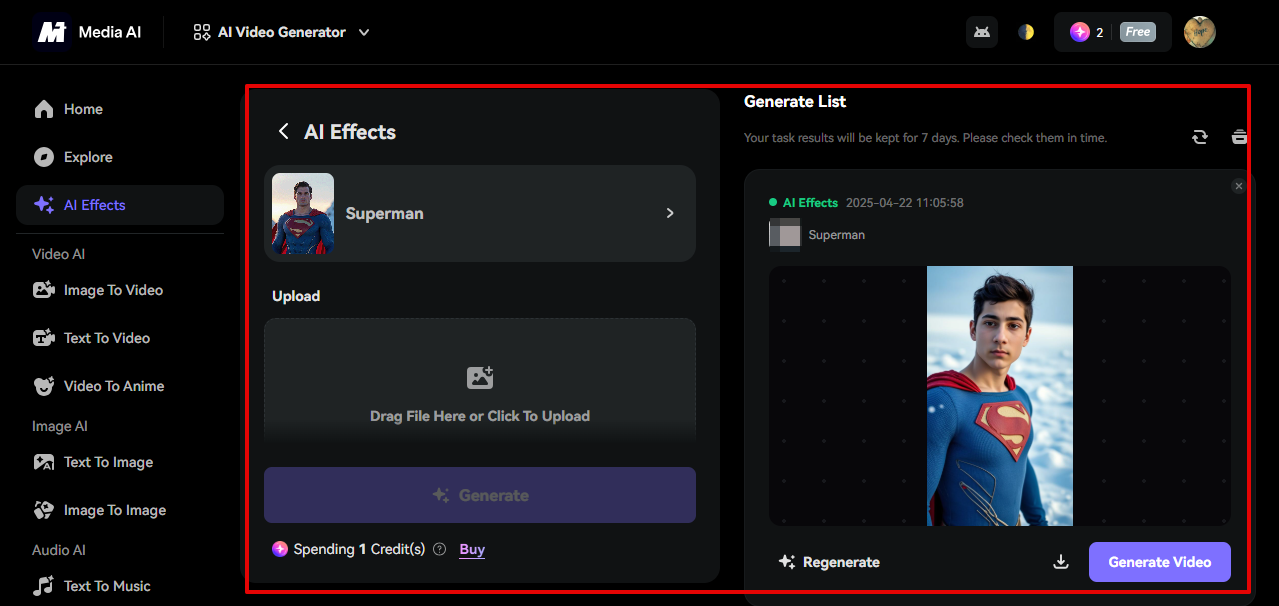Open Text To Image tool
This screenshot has width=1279, height=606.
pos(120,462)
